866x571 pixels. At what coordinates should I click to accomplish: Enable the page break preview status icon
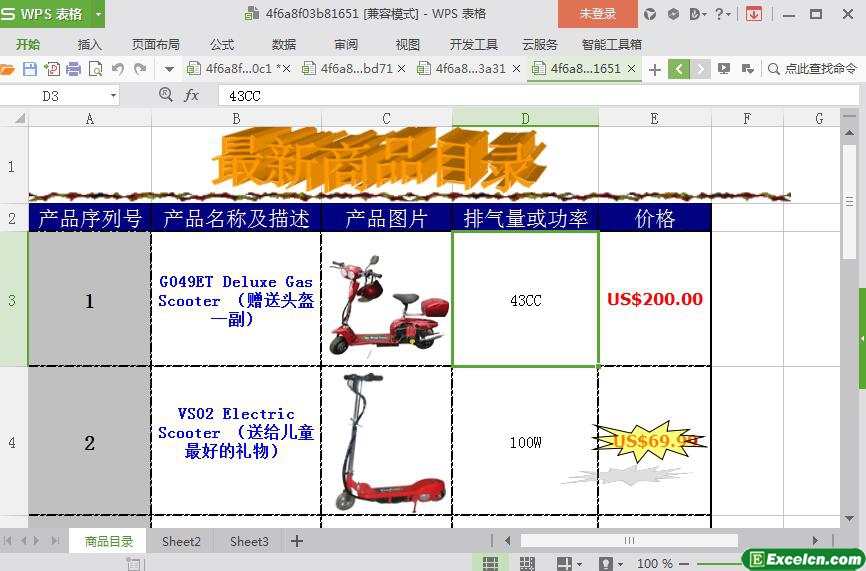point(527,564)
